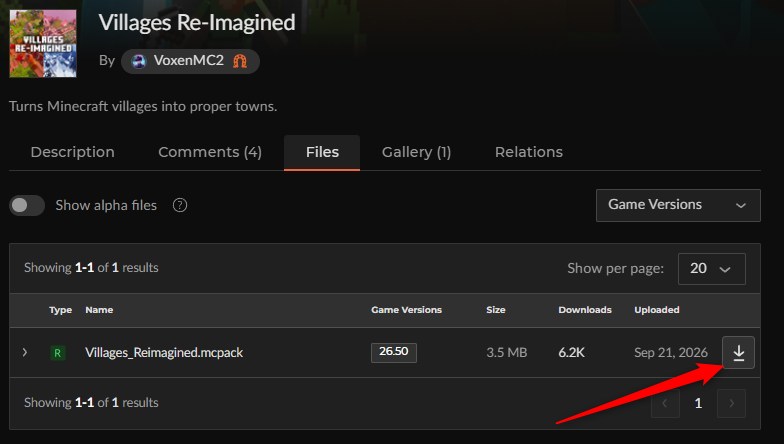Click the Villages_Reimagined.mcpack file name
This screenshot has height=444, width=784.
click(x=164, y=352)
